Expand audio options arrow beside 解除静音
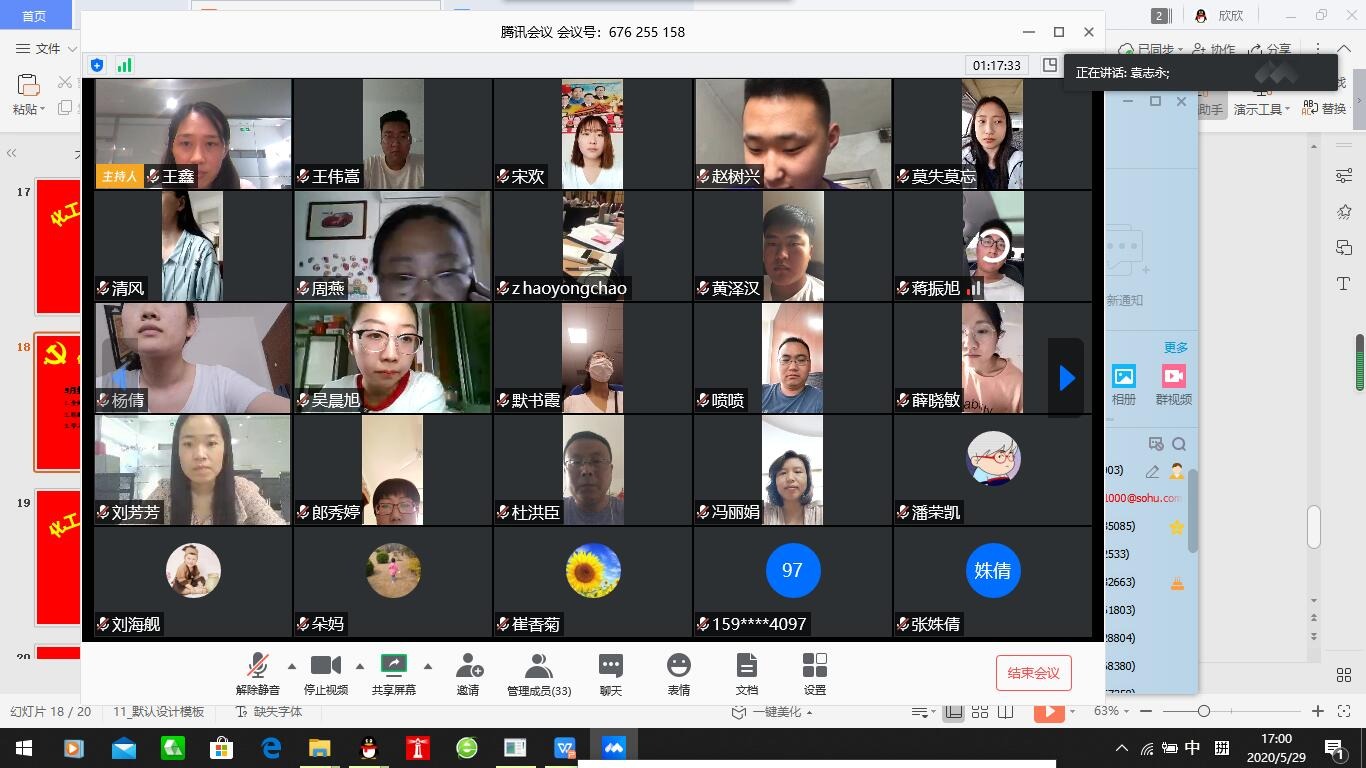 292,666
